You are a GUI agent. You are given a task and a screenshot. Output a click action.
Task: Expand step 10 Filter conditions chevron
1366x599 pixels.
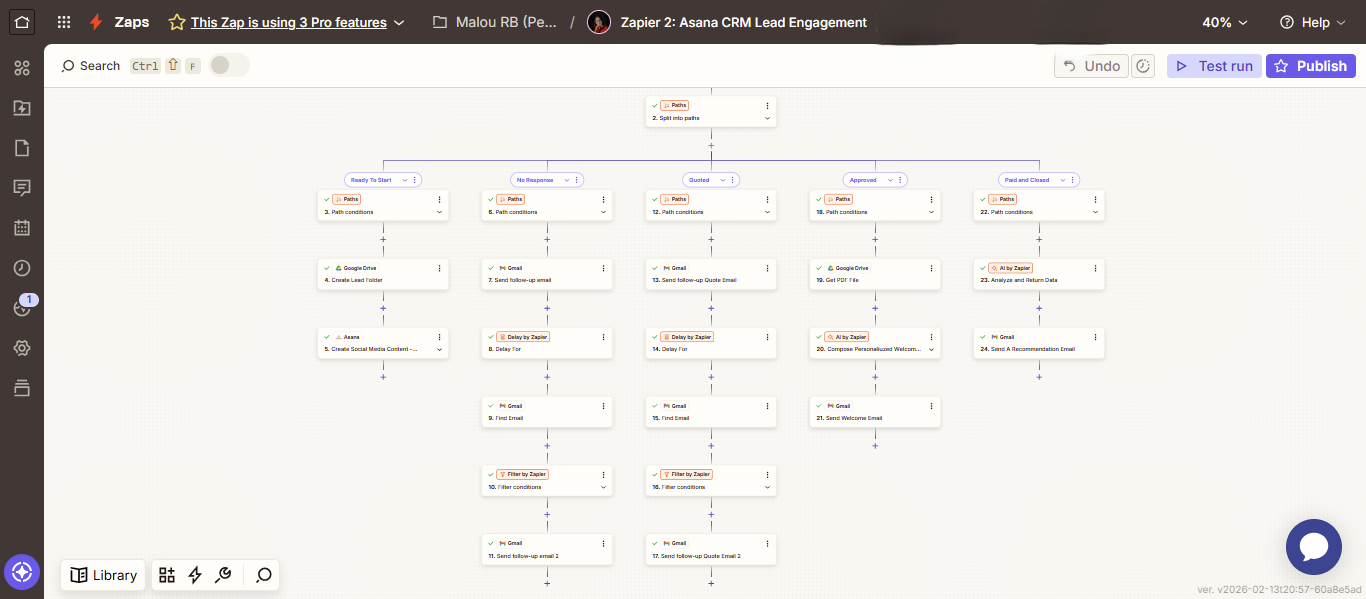pyautogui.click(x=603, y=487)
